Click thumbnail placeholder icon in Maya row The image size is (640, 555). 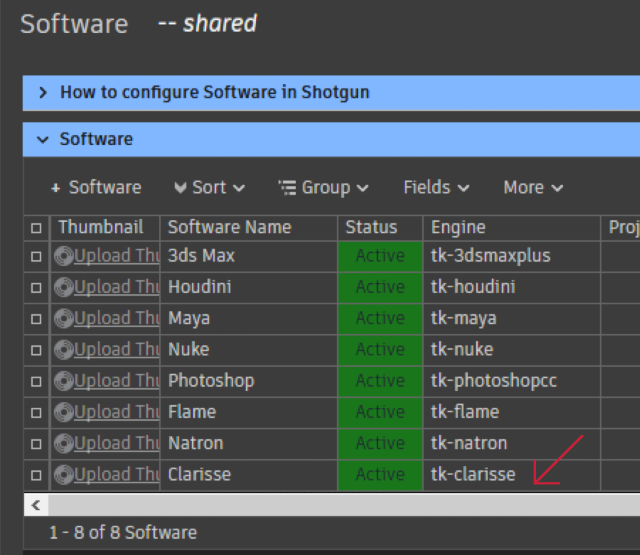tap(64, 319)
